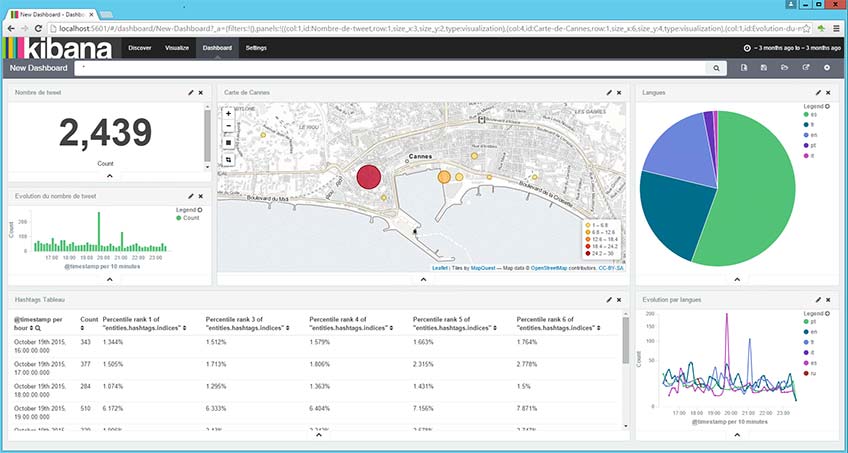Edit the Langues pie chart panel
Viewport: 848px width, 453px height.
(818, 93)
